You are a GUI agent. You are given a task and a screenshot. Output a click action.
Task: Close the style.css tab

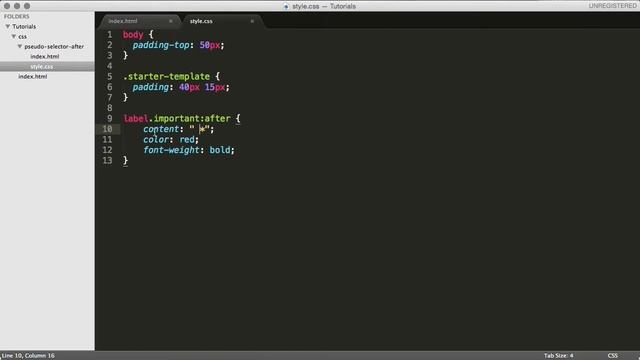pos(252,21)
